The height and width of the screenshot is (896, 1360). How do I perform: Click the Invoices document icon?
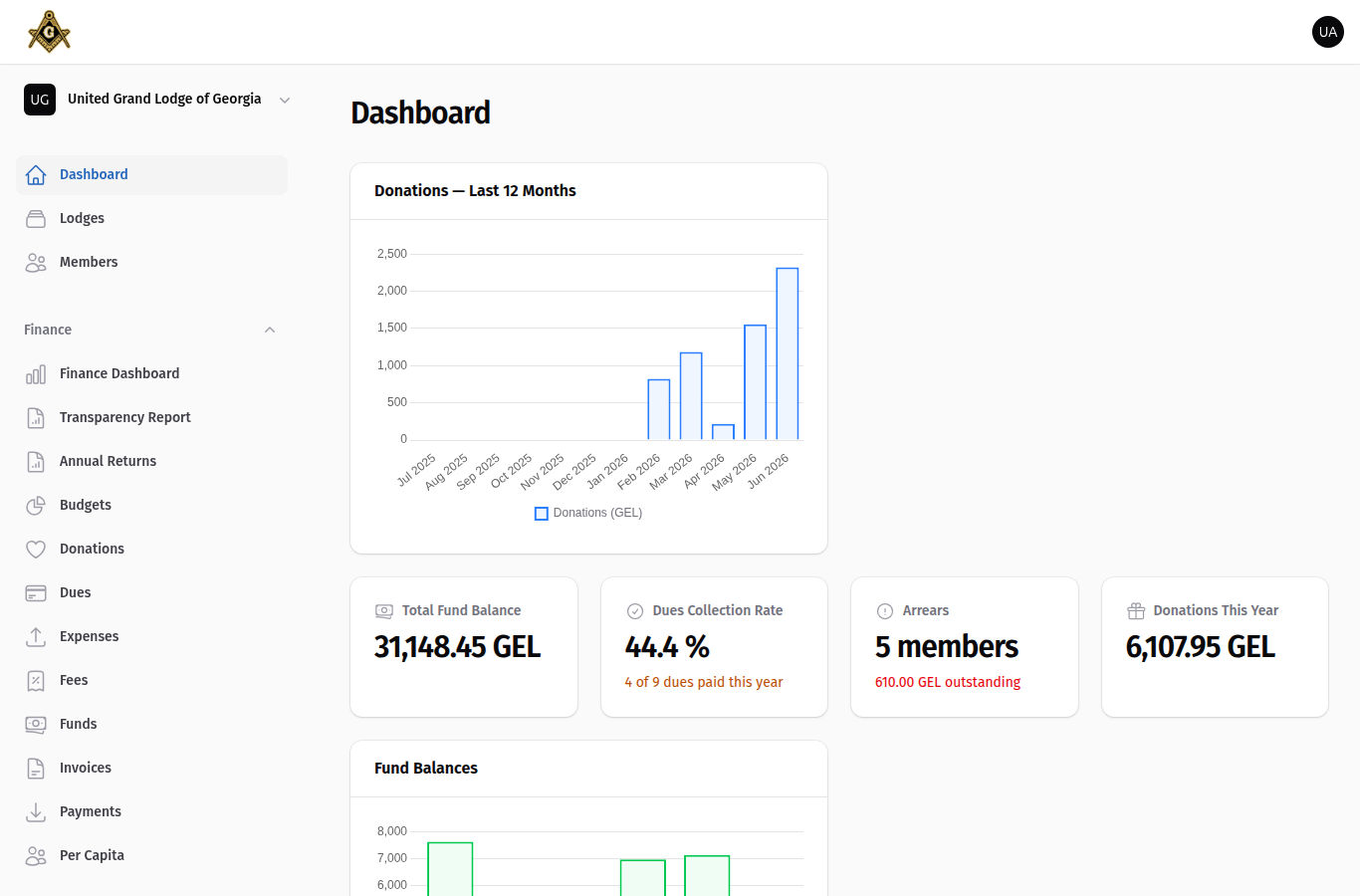pos(36,769)
